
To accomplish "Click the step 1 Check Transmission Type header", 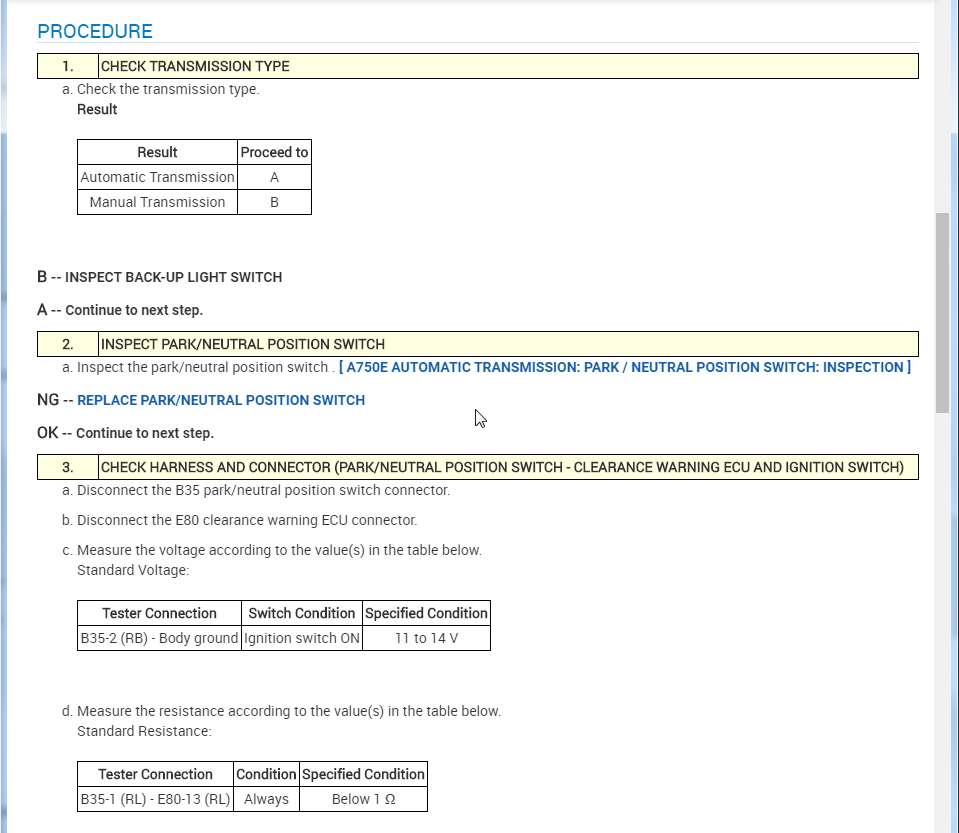I will coord(478,66).
